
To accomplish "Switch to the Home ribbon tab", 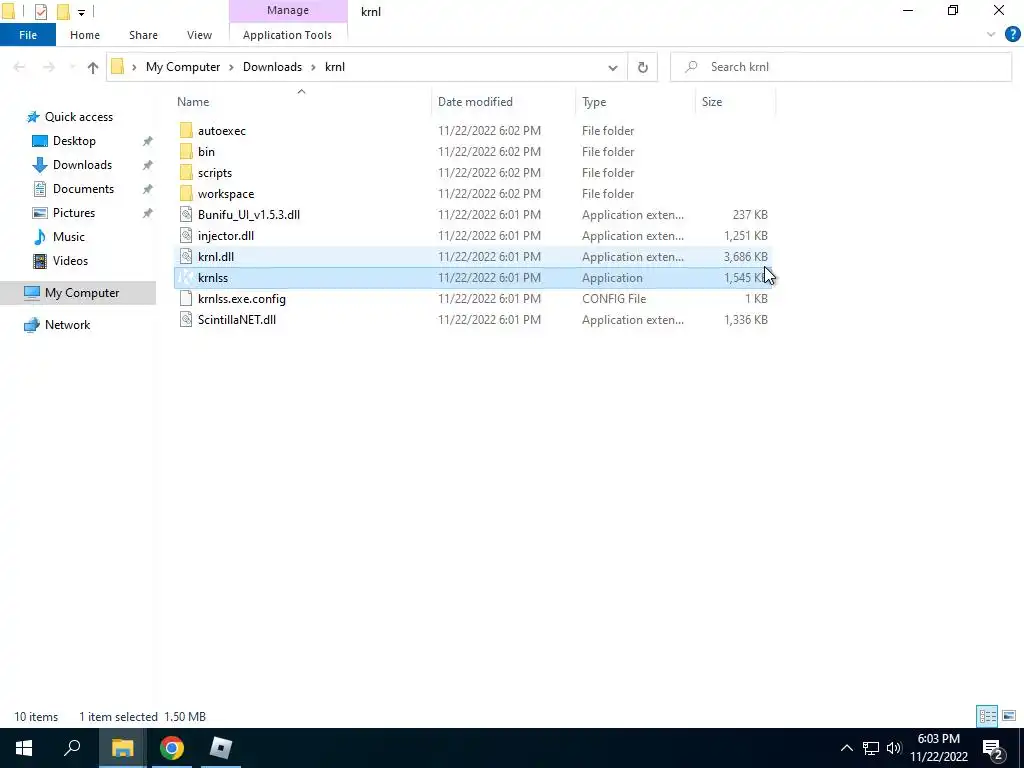I will coord(85,35).
